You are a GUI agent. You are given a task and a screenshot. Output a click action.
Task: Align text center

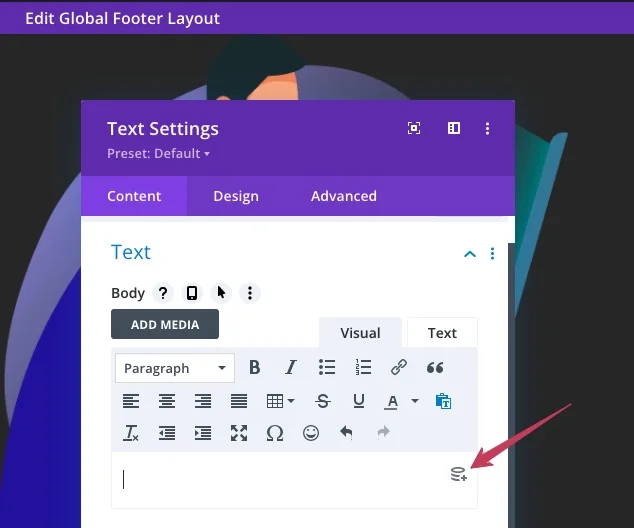coord(167,401)
